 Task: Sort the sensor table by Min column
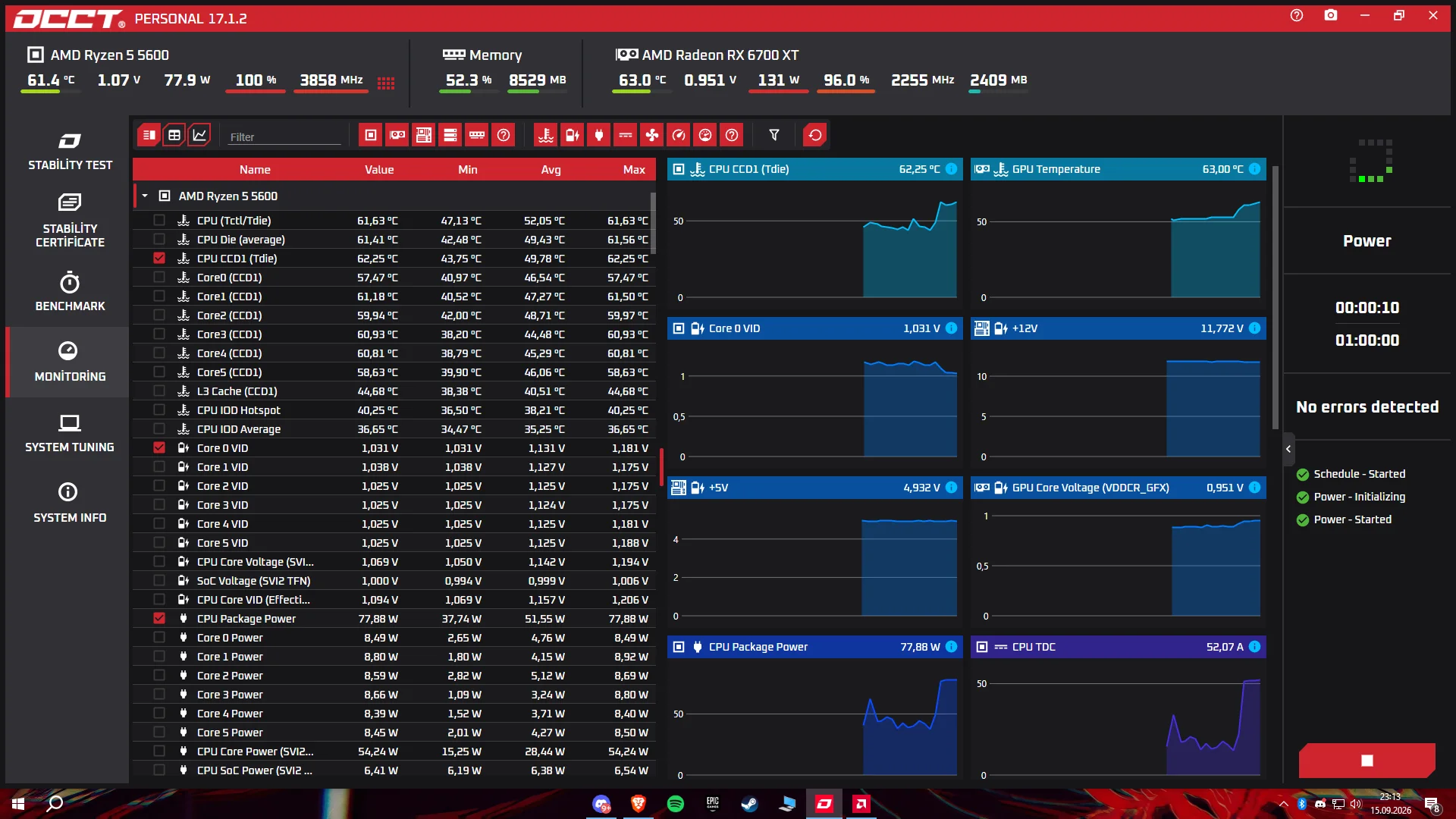(x=468, y=170)
